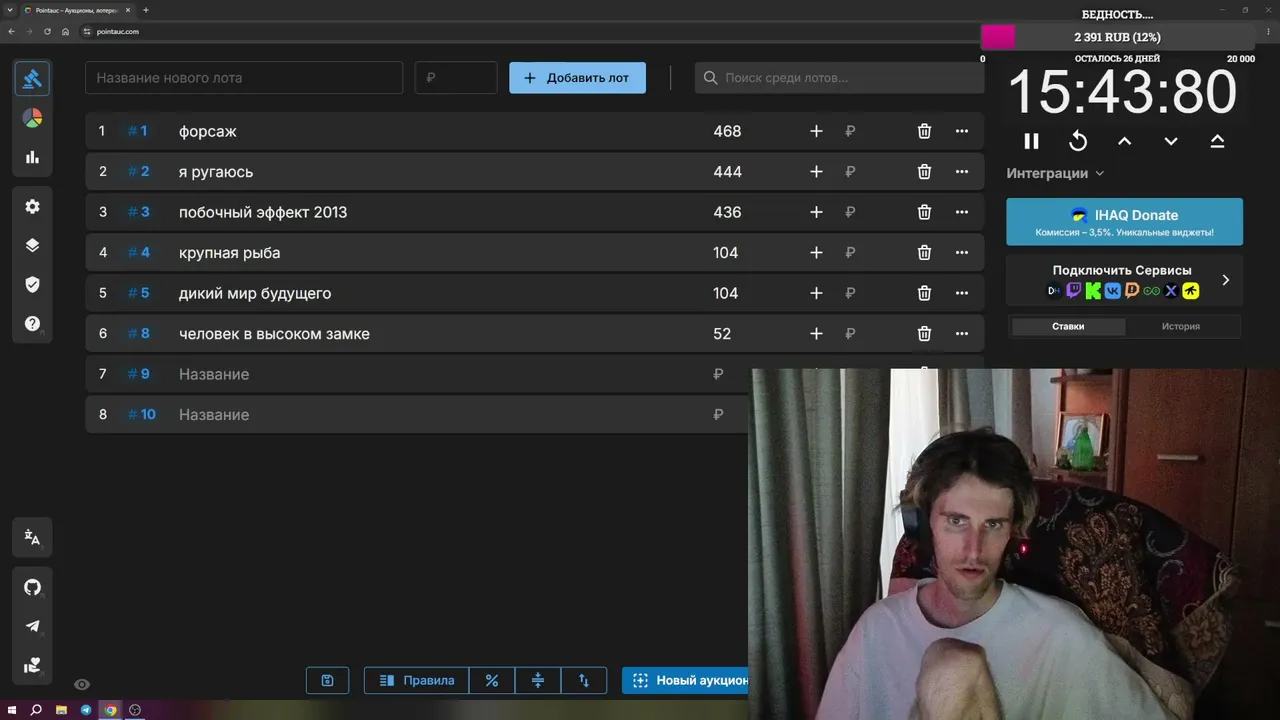The image size is (1280, 720).
Task: Open more options for человек в высоком замке
Action: [x=962, y=334]
